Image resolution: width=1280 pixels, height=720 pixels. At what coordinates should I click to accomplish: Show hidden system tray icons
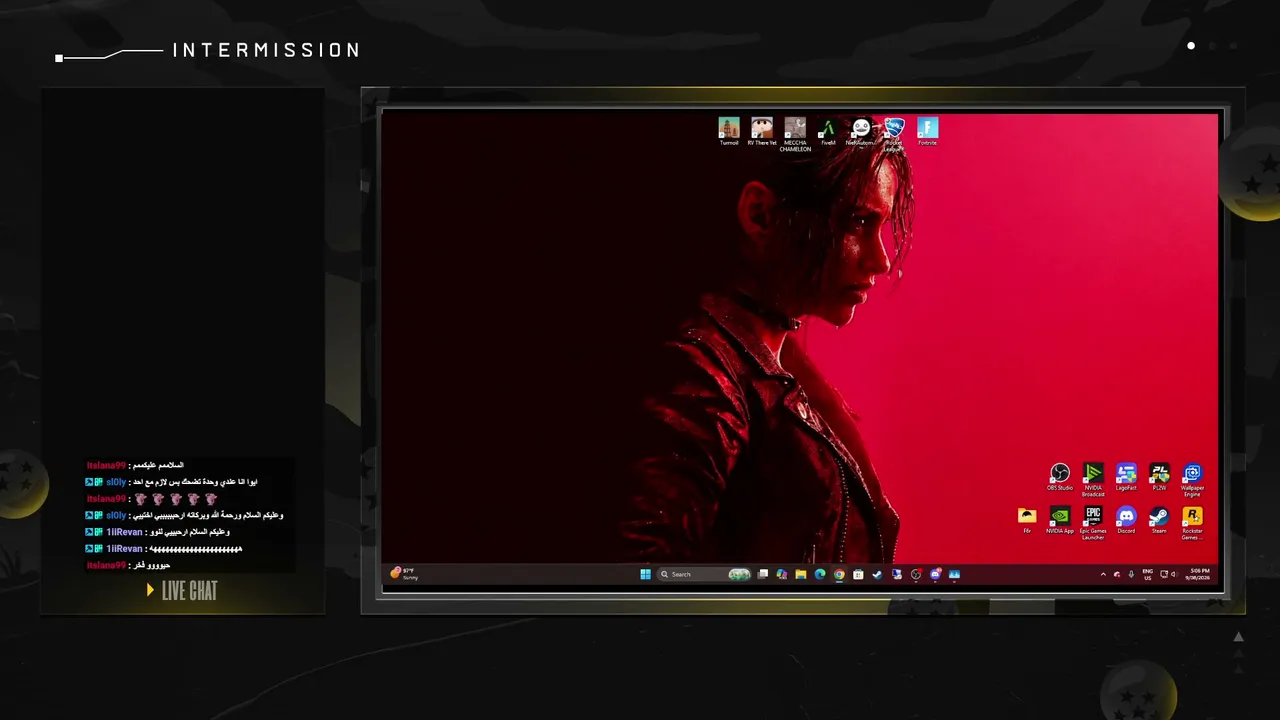click(x=1103, y=574)
